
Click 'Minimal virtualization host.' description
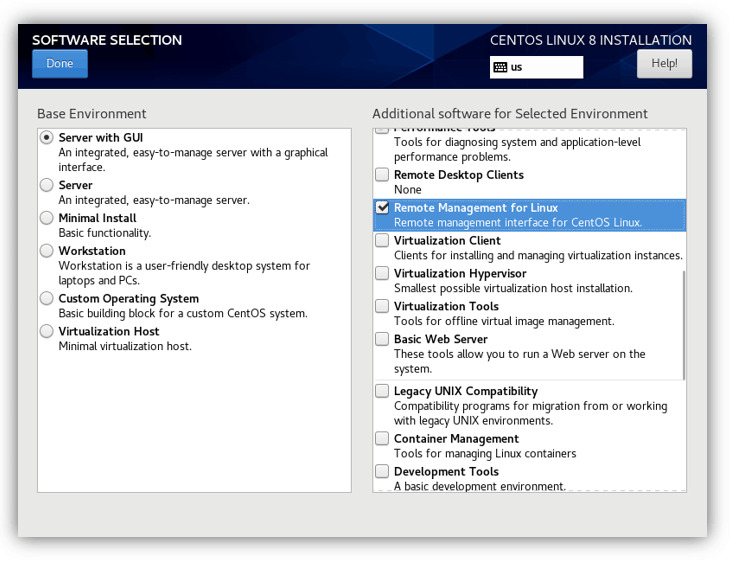point(125,346)
